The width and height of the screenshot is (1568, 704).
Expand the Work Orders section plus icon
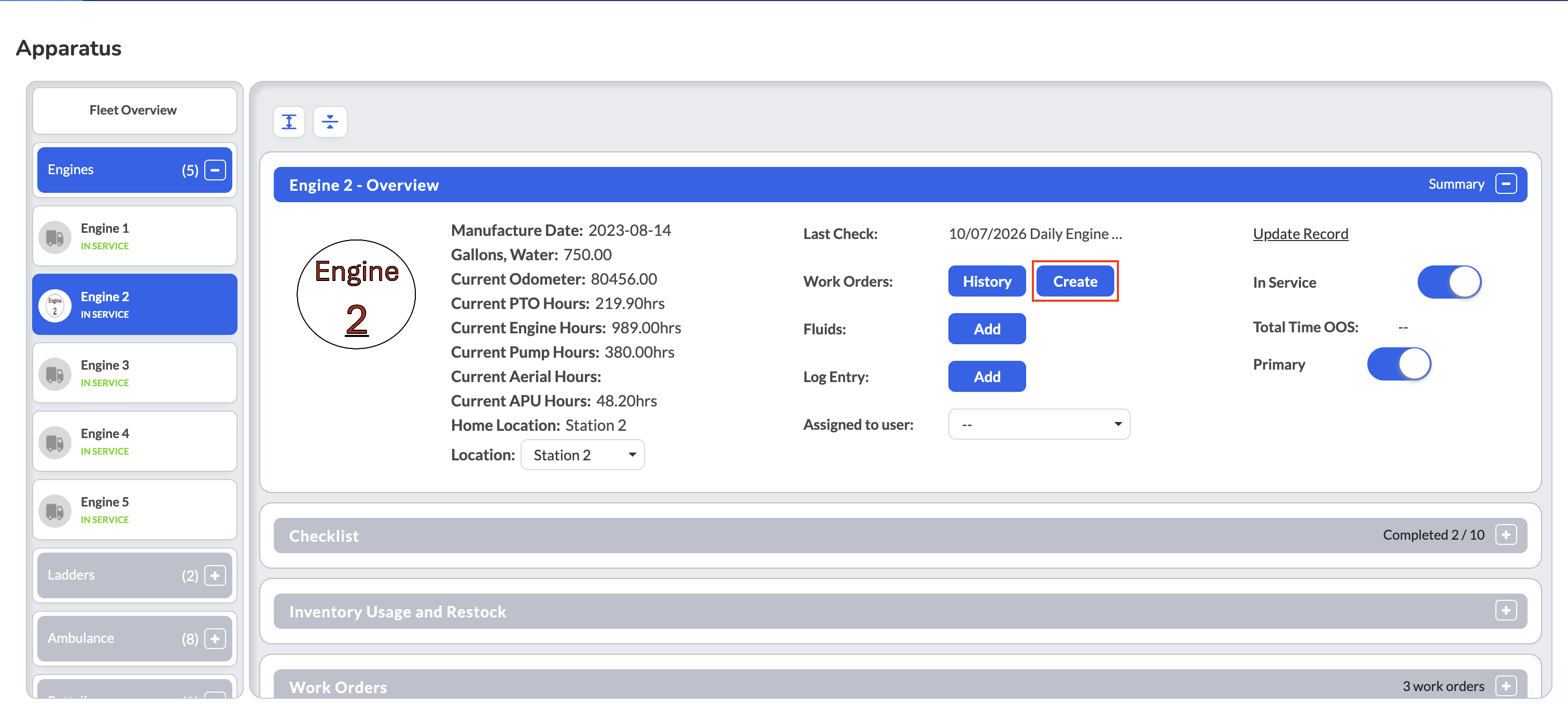pos(1506,686)
